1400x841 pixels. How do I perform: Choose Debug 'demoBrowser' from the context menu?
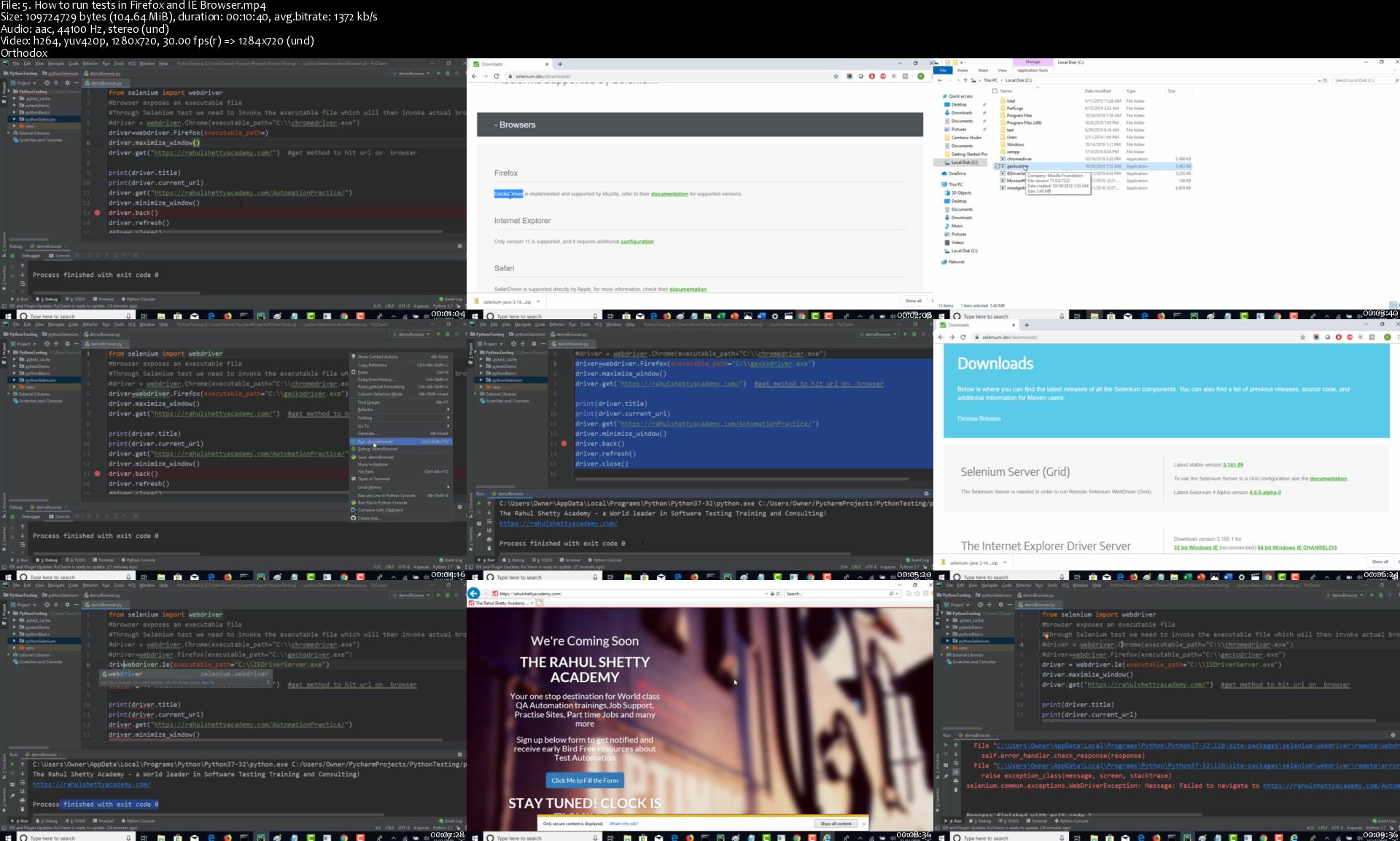401,449
